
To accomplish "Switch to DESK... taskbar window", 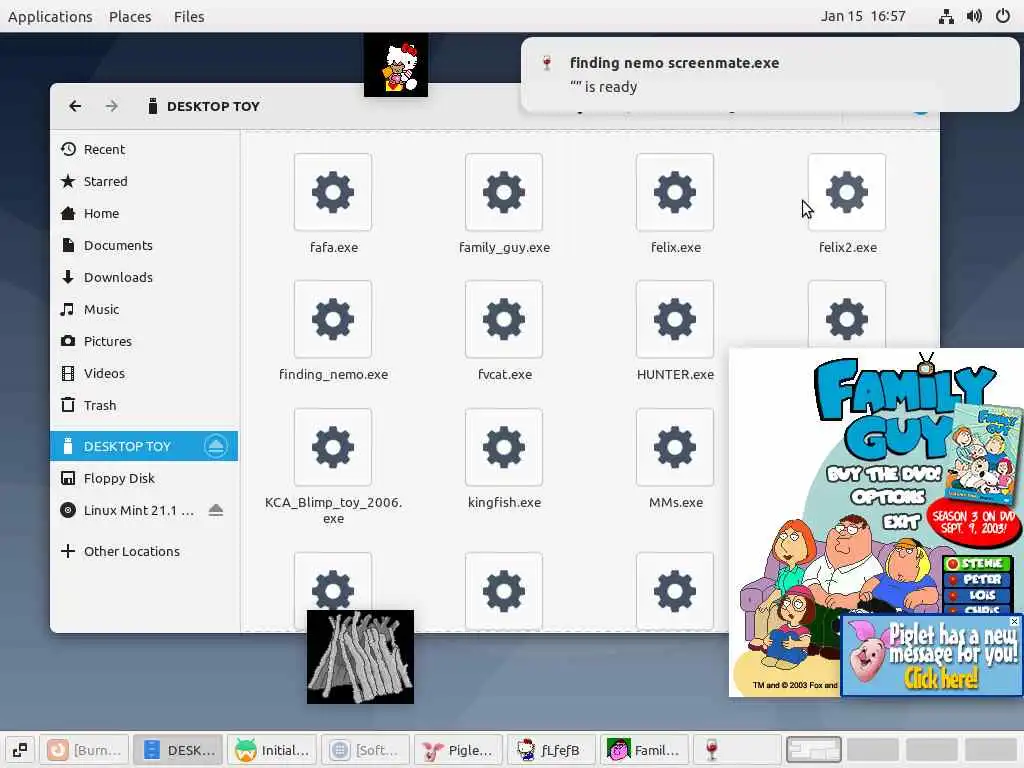I will tap(178, 750).
